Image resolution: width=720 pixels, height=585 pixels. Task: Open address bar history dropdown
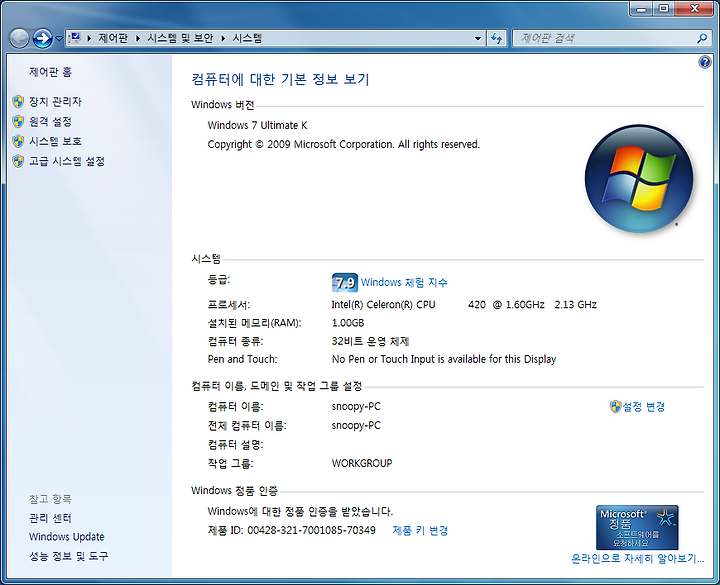click(x=478, y=39)
